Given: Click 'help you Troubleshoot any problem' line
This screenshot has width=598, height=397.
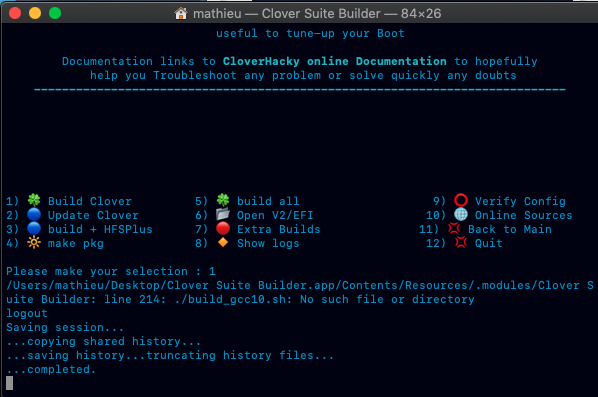Looking at the screenshot, I should coord(205,75).
